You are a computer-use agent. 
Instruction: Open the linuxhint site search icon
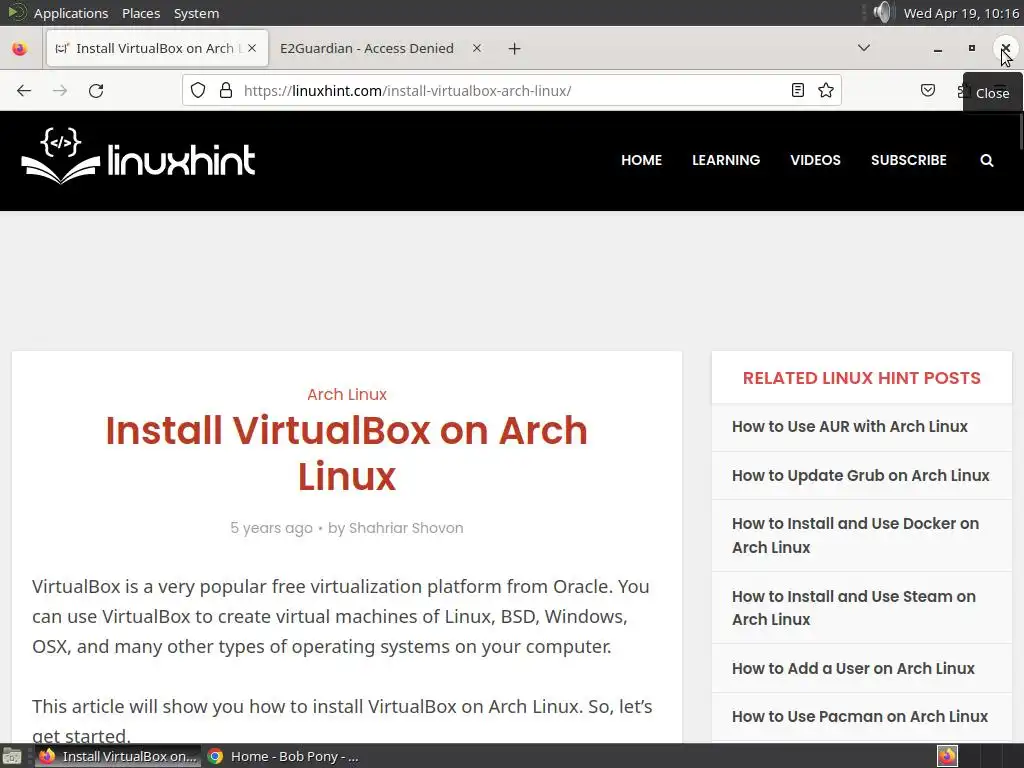tap(987, 160)
